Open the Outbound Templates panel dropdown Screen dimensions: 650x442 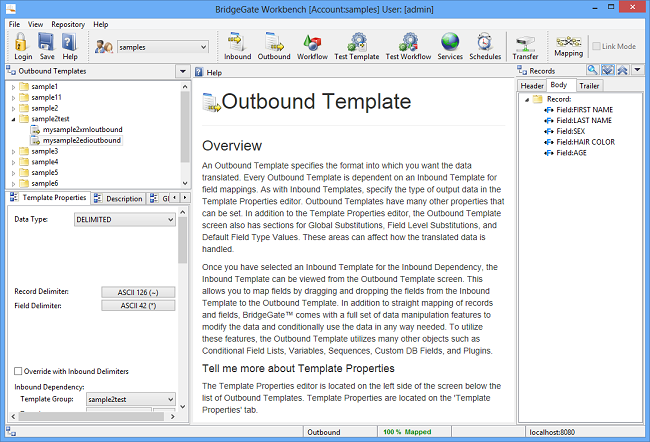click(x=183, y=71)
